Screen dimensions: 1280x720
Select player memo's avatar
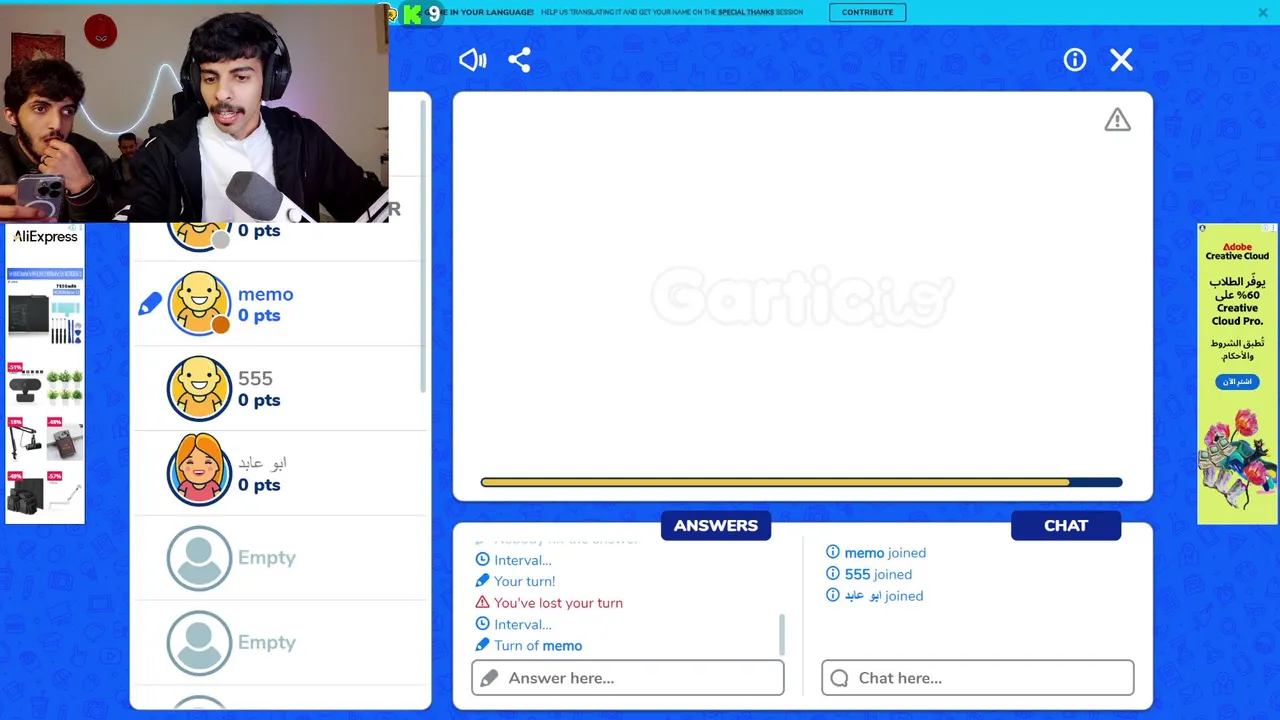(x=199, y=303)
